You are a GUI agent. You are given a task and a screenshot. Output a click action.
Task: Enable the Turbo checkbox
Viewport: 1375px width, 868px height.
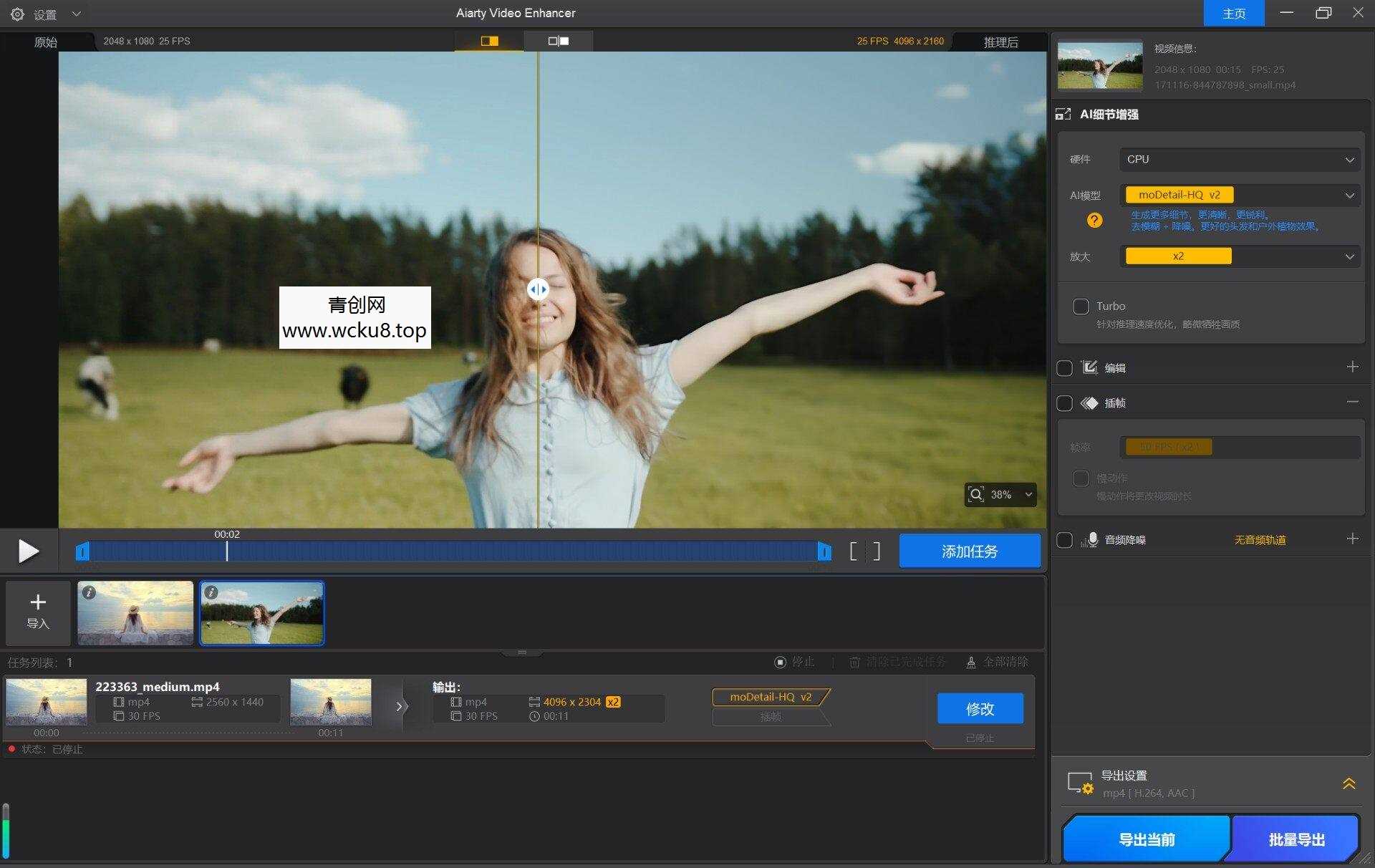pos(1080,307)
